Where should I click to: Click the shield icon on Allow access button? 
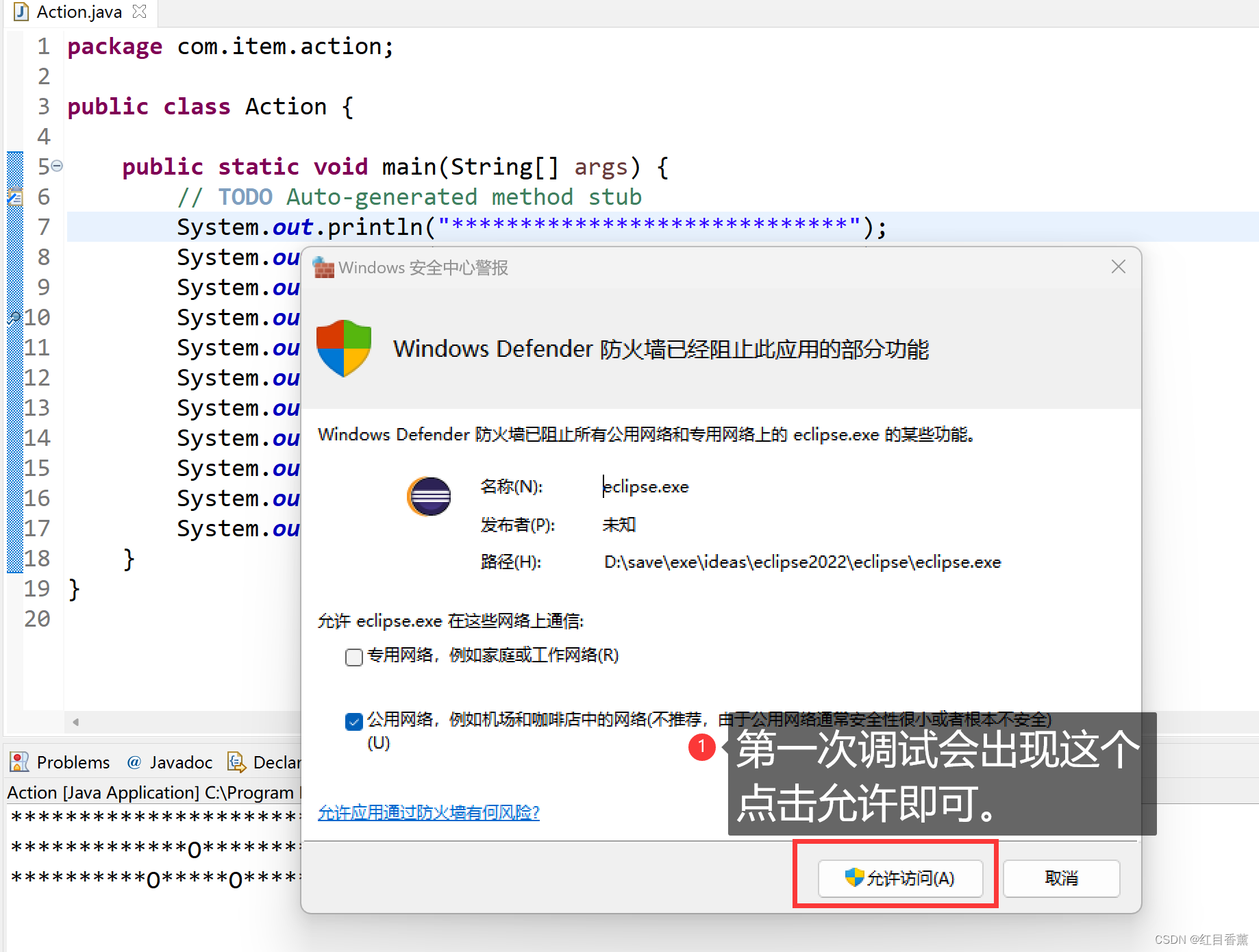tap(854, 877)
